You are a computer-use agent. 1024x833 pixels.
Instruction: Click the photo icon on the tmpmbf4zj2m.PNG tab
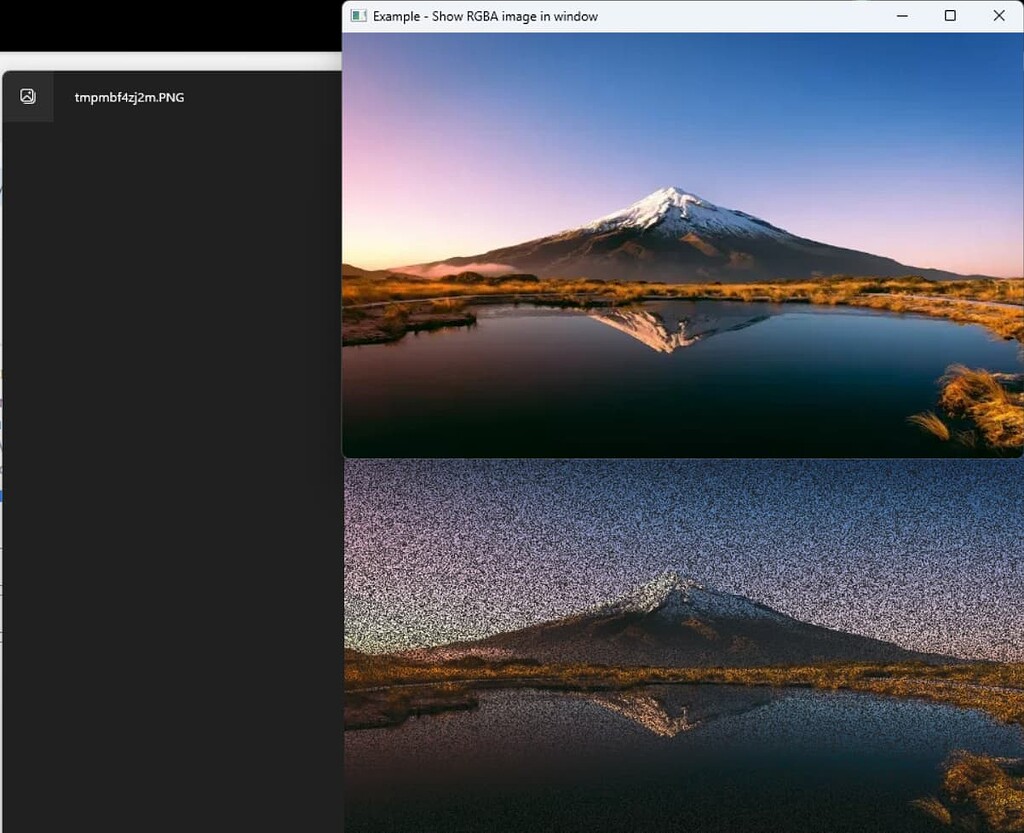pos(27,96)
